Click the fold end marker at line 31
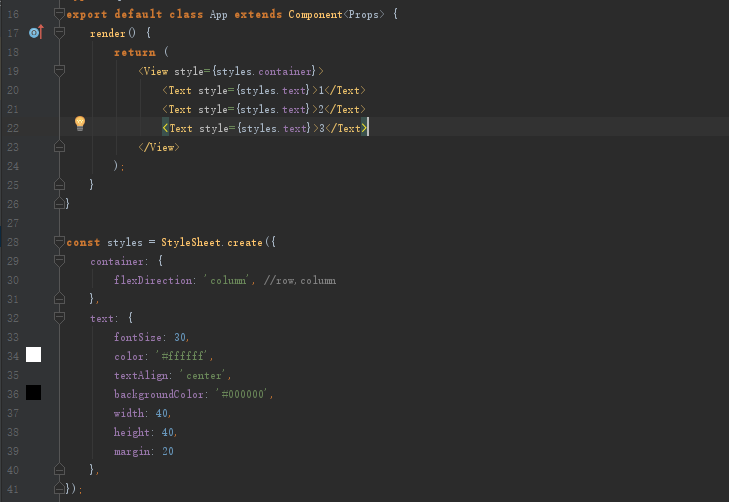Viewport: 729px width, 502px height. (59, 299)
